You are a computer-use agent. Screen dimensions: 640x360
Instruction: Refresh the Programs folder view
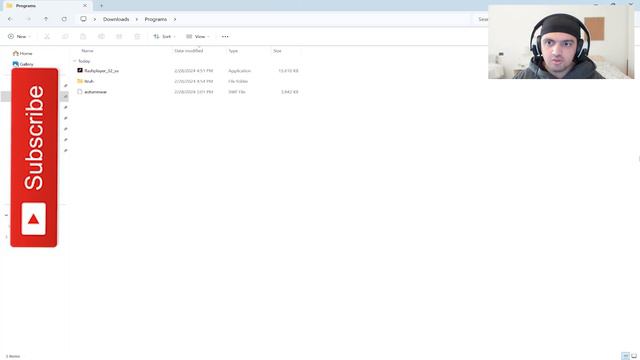[64, 19]
